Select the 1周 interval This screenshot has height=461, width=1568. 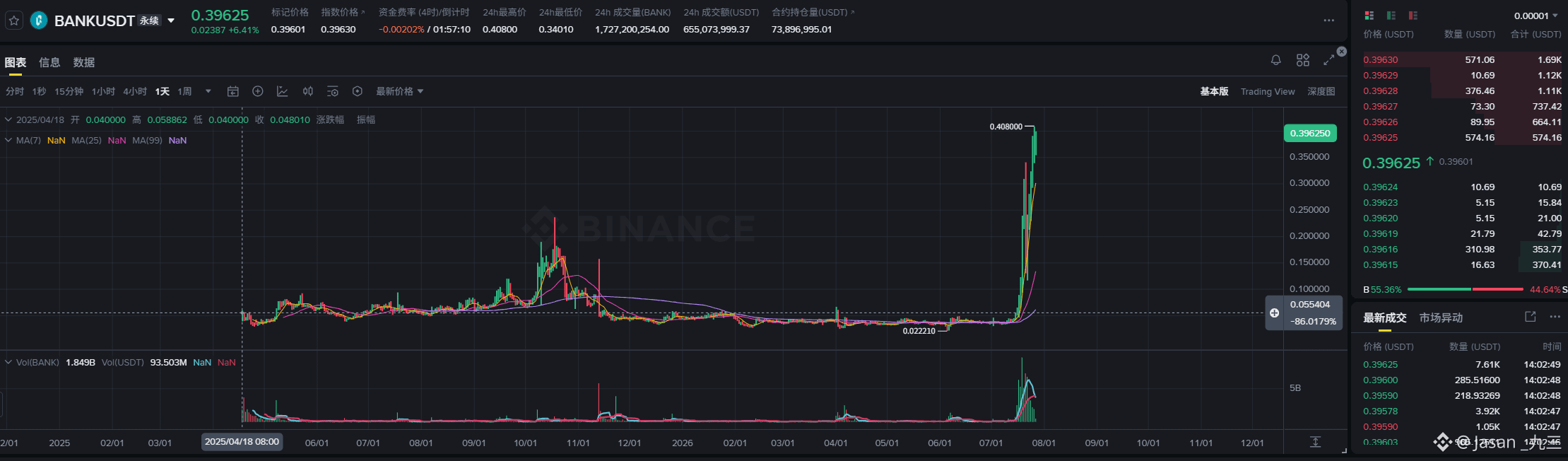tap(184, 91)
